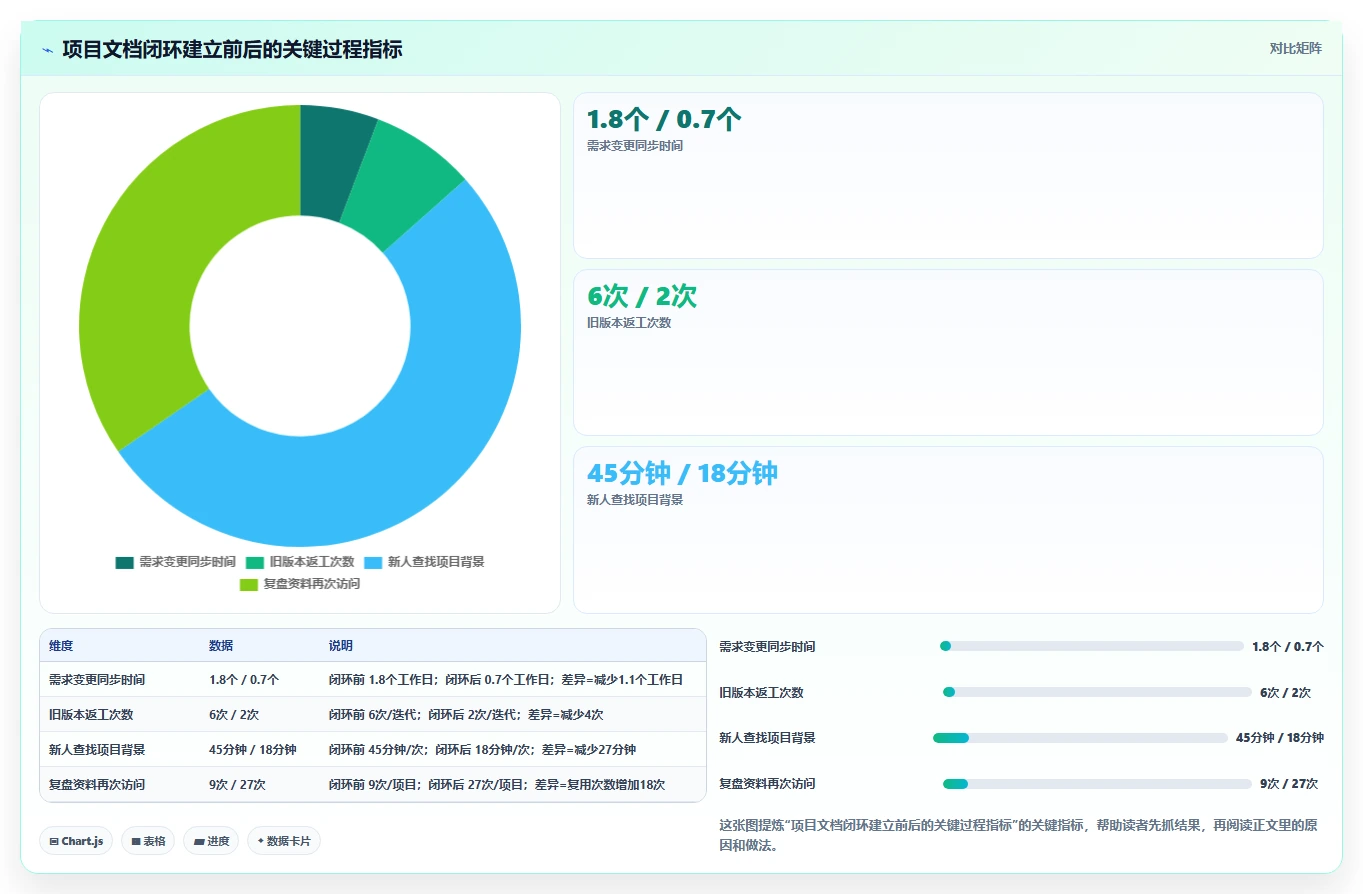The image size is (1363, 894).
Task: Click the Chart.js chip
Action: click(76, 841)
